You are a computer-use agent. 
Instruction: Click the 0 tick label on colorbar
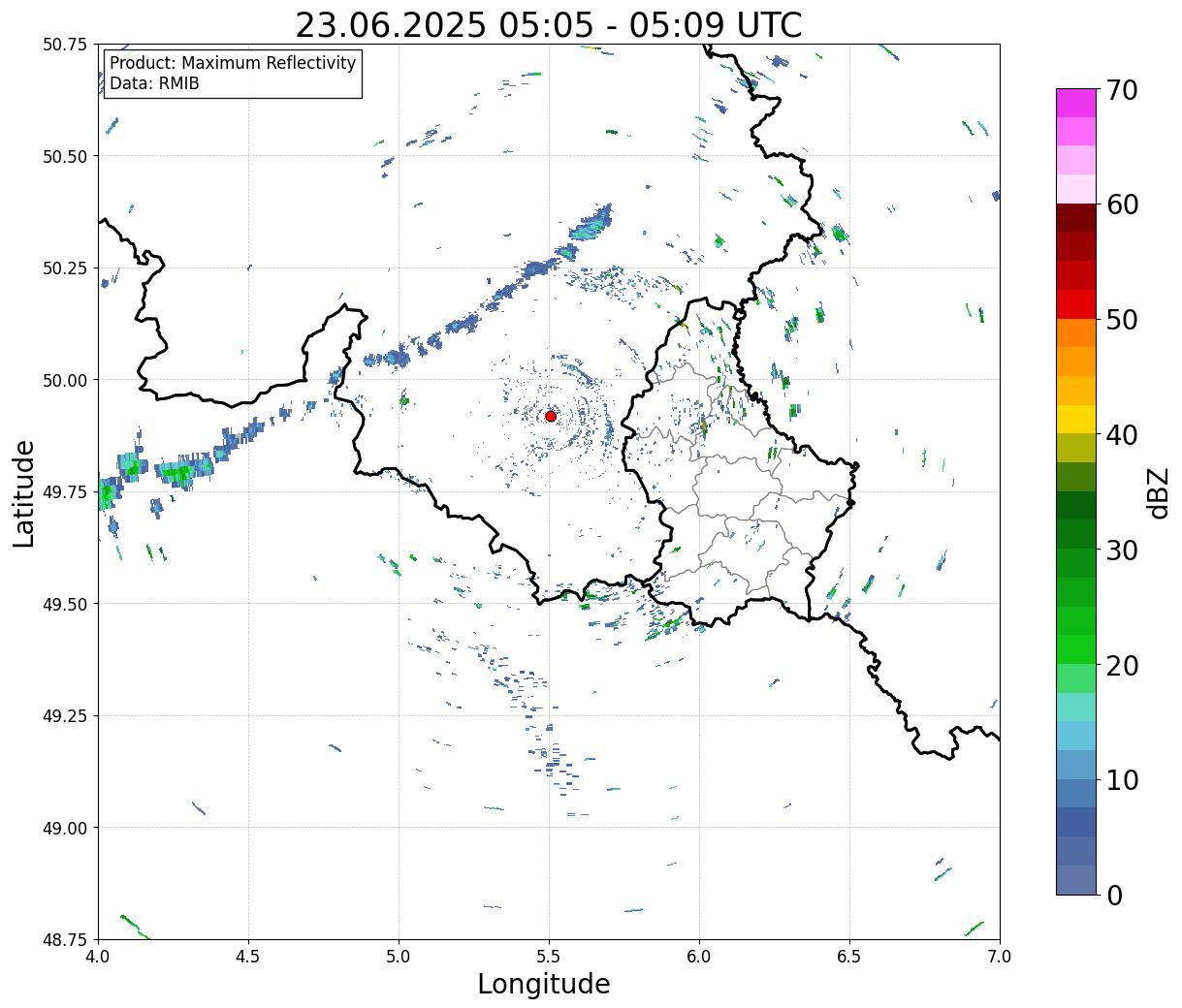pyautogui.click(x=1114, y=895)
